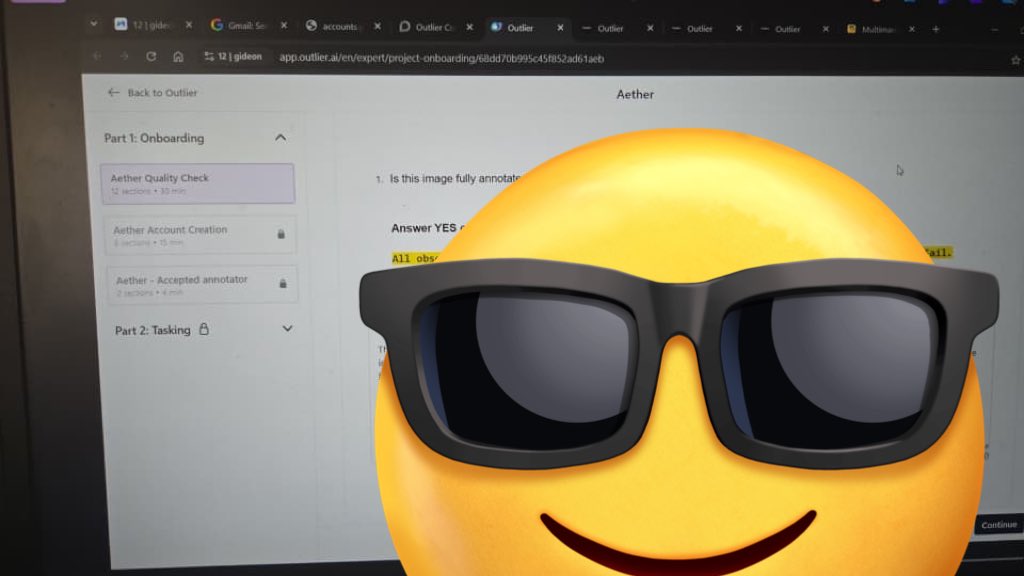Go back via 'Back to Outlier' link

tap(152, 93)
